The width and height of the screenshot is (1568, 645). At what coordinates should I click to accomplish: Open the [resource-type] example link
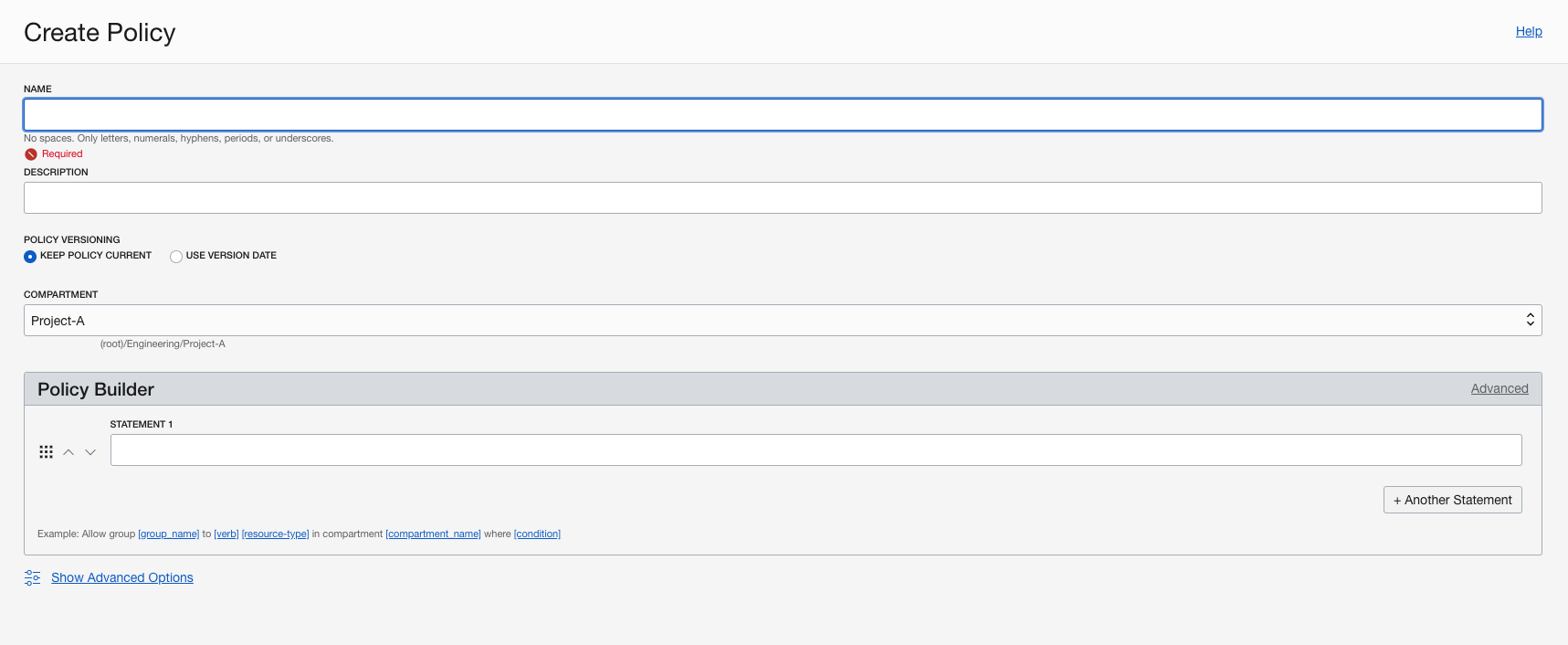pos(275,534)
